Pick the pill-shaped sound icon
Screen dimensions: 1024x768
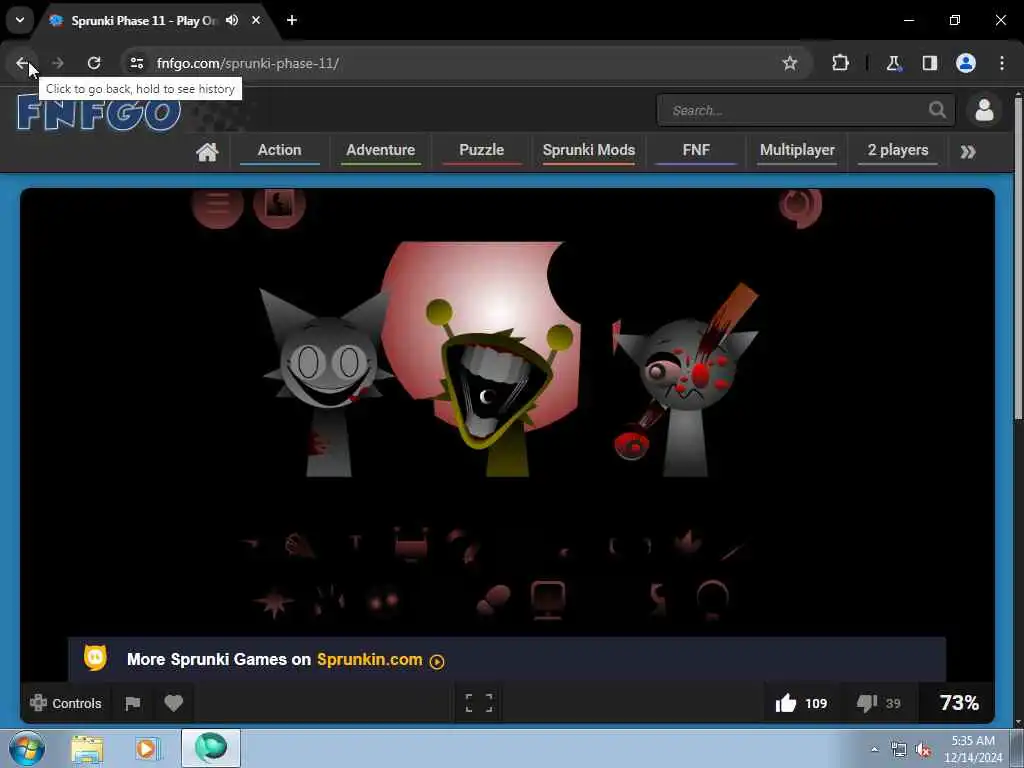pyautogui.click(x=493, y=600)
